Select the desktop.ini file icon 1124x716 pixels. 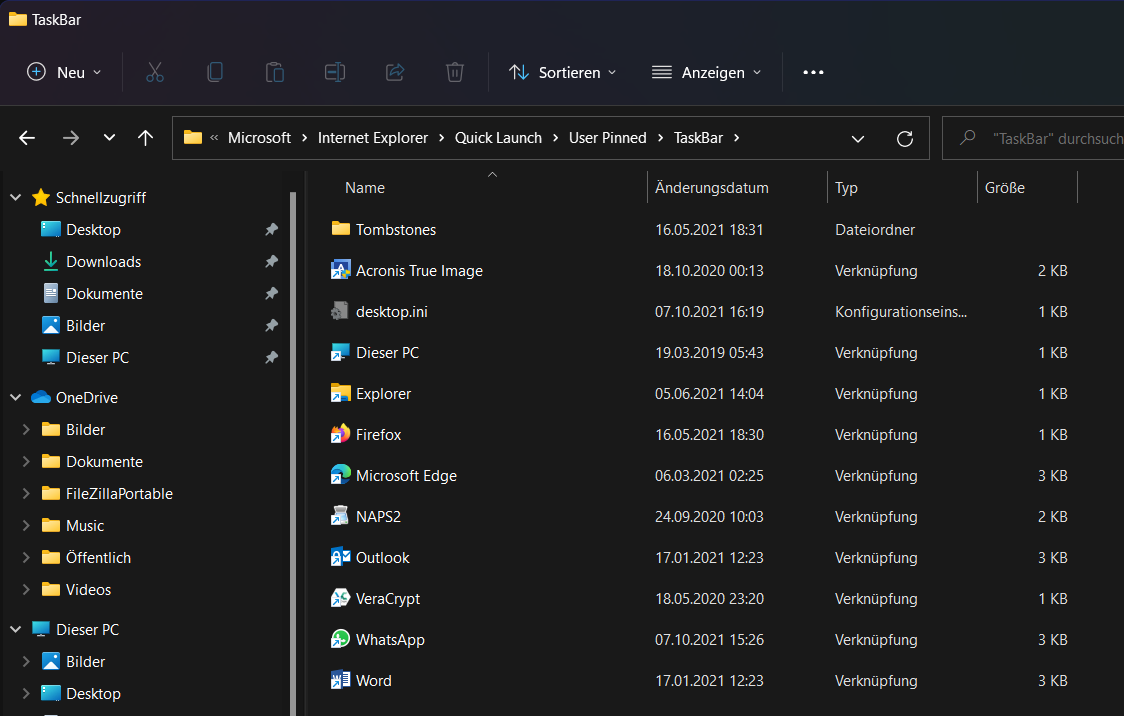click(340, 311)
